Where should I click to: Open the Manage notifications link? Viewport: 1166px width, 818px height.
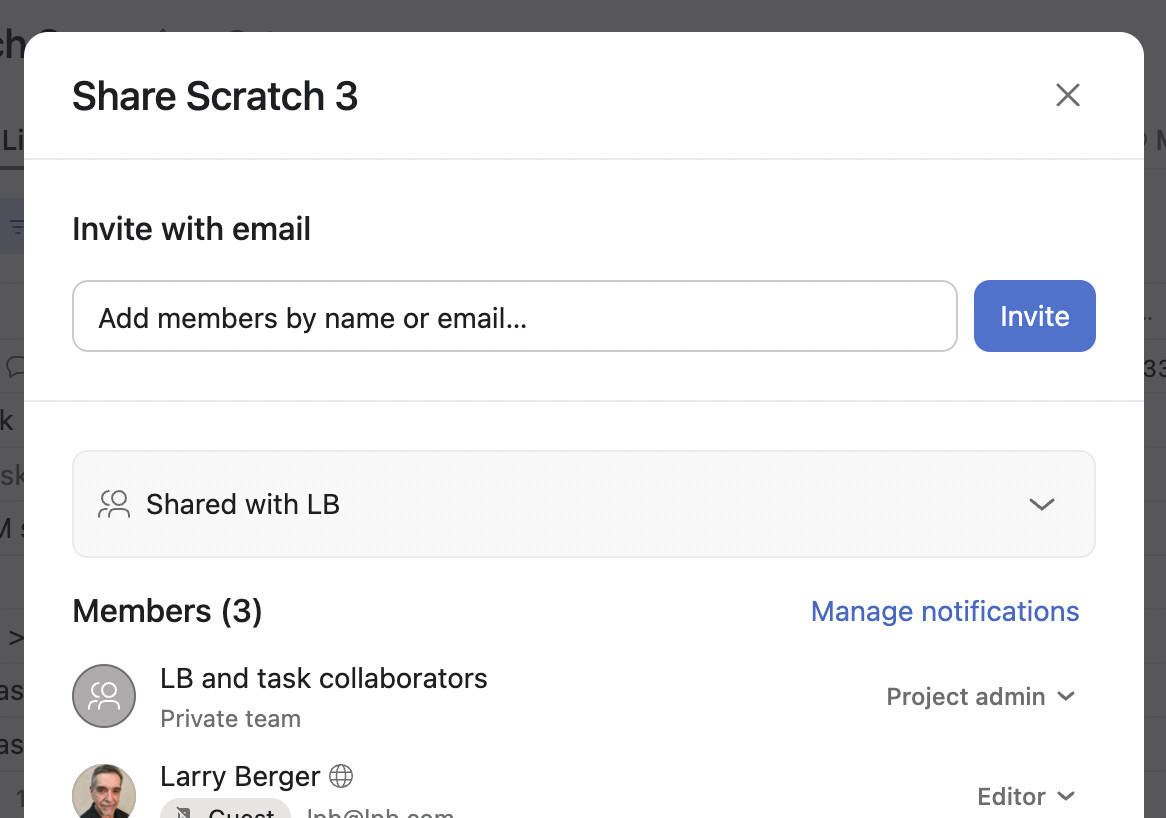[944, 611]
